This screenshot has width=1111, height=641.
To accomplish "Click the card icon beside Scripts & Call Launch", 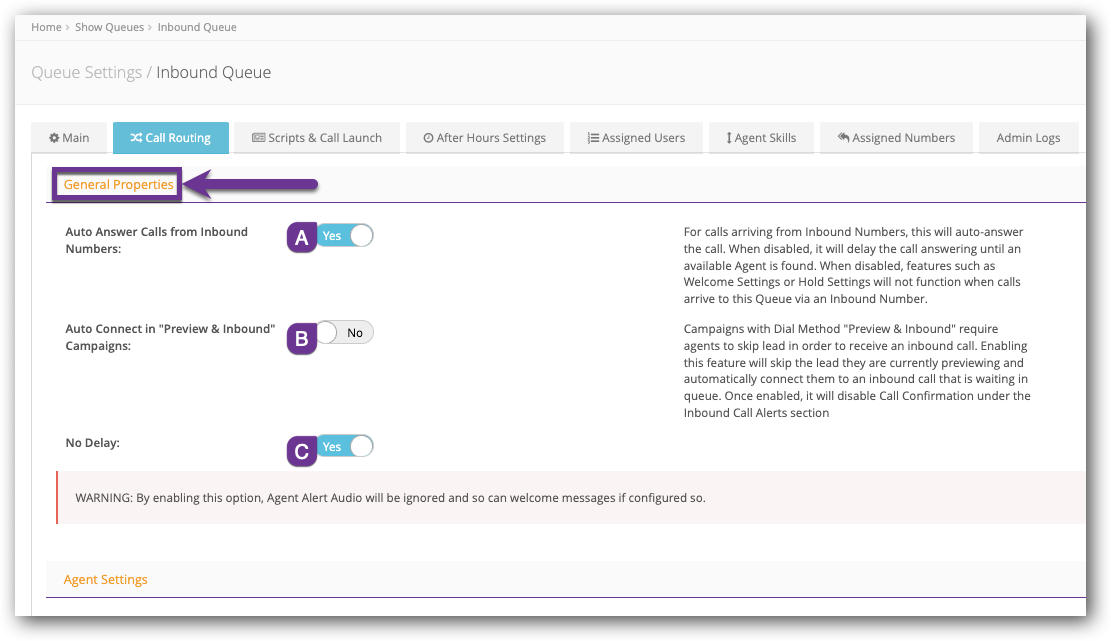I will coord(258,138).
